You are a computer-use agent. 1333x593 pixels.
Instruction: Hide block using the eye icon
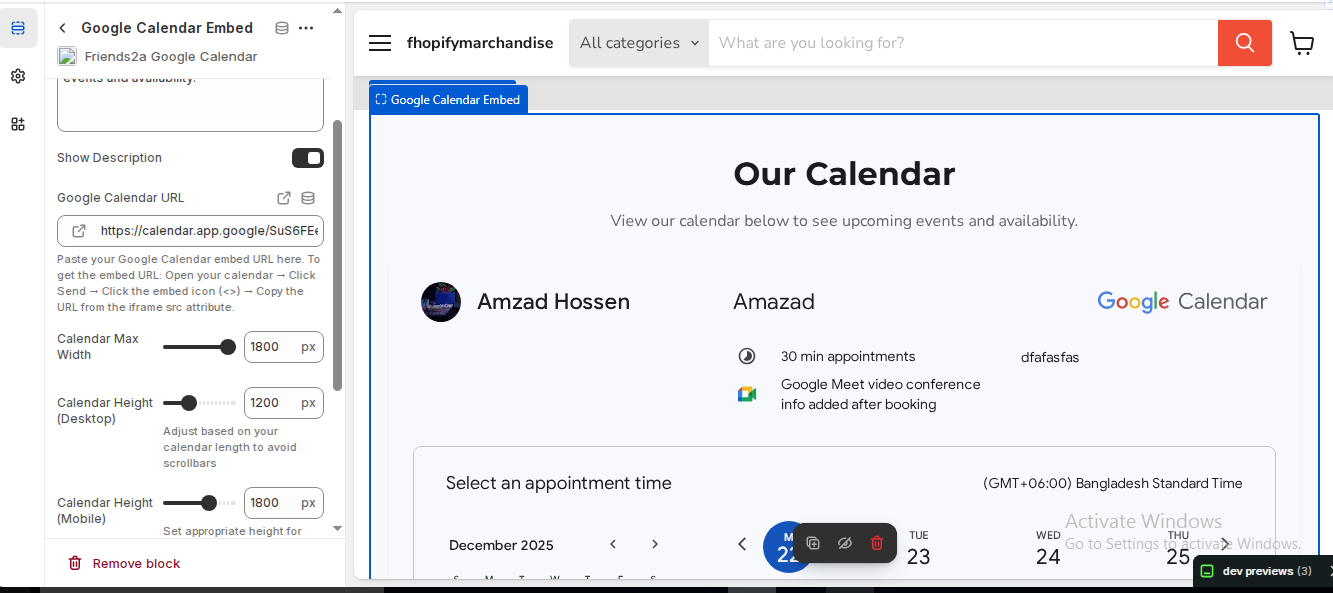point(845,543)
